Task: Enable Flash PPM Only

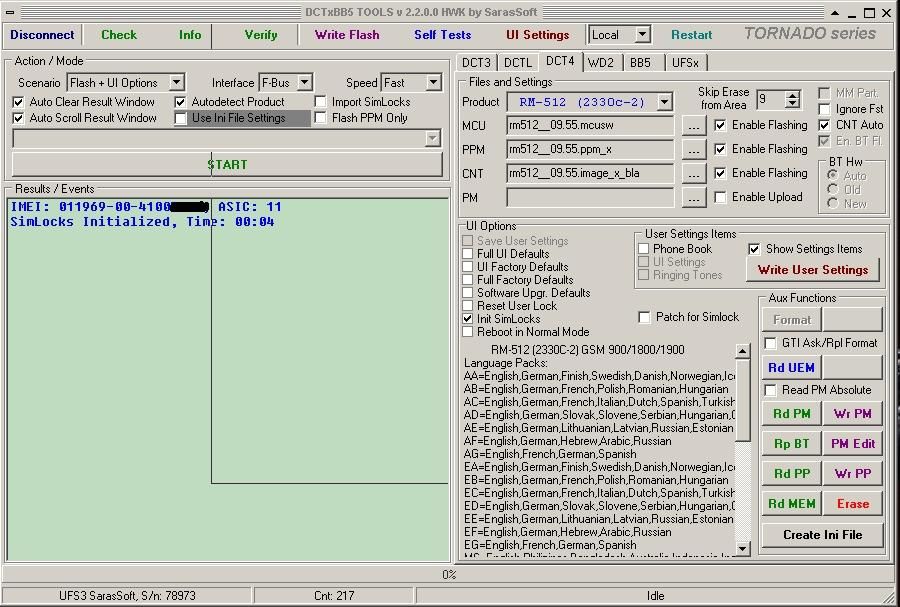Action: click(320, 118)
